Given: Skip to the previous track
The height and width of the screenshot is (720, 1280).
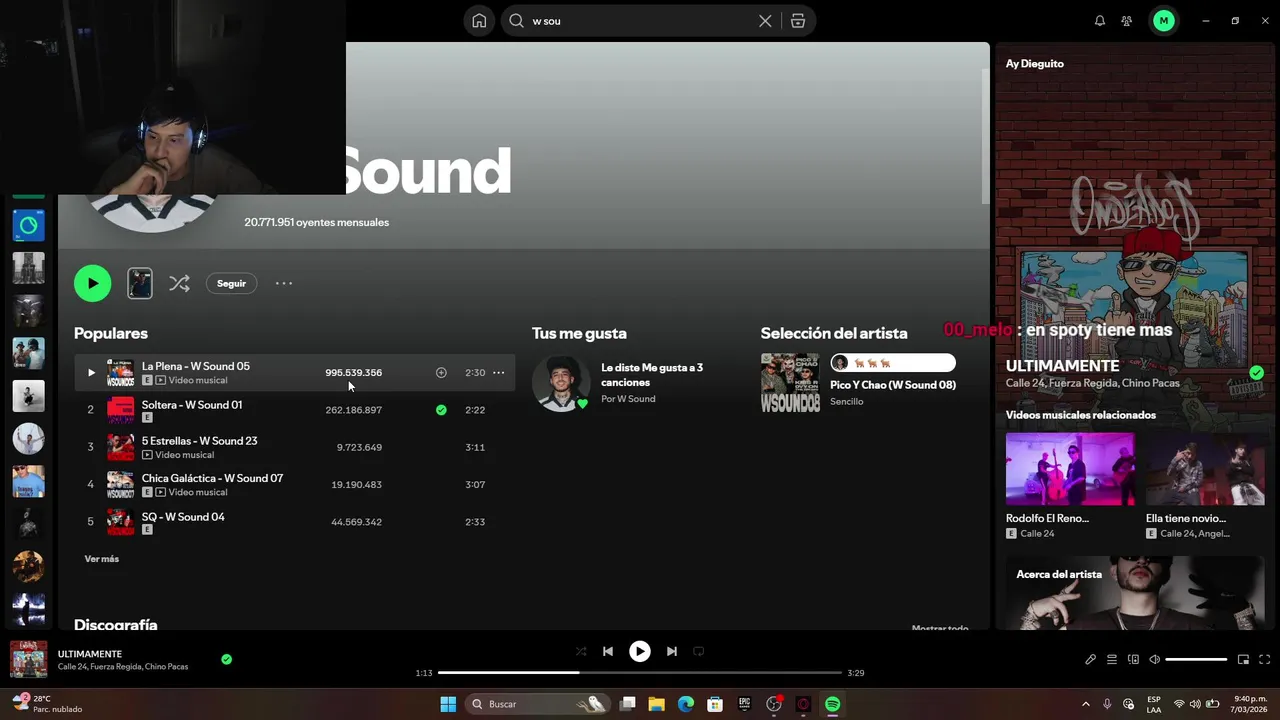Looking at the screenshot, I should 608,651.
